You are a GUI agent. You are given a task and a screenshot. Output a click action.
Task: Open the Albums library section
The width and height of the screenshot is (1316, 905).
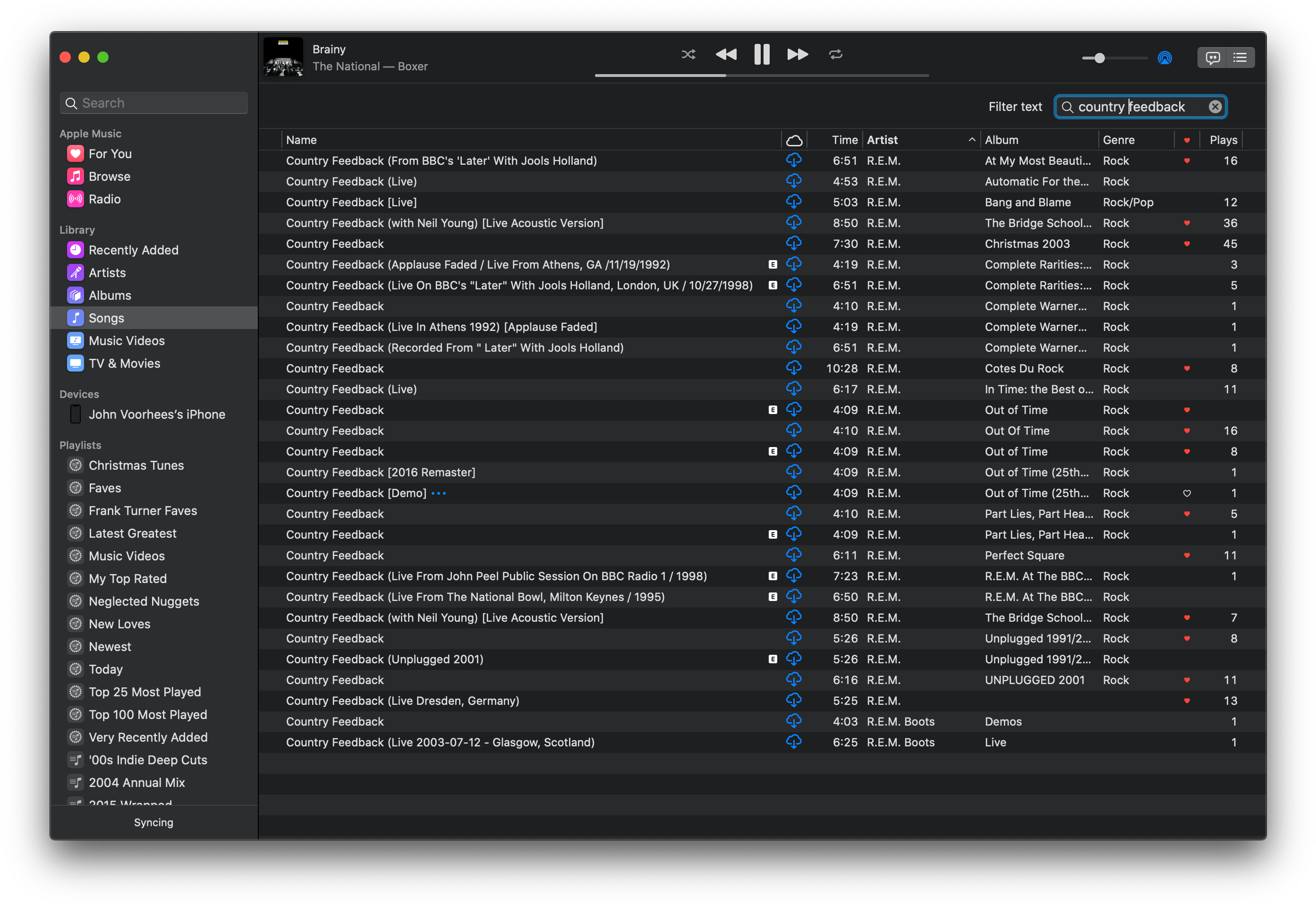110,296
